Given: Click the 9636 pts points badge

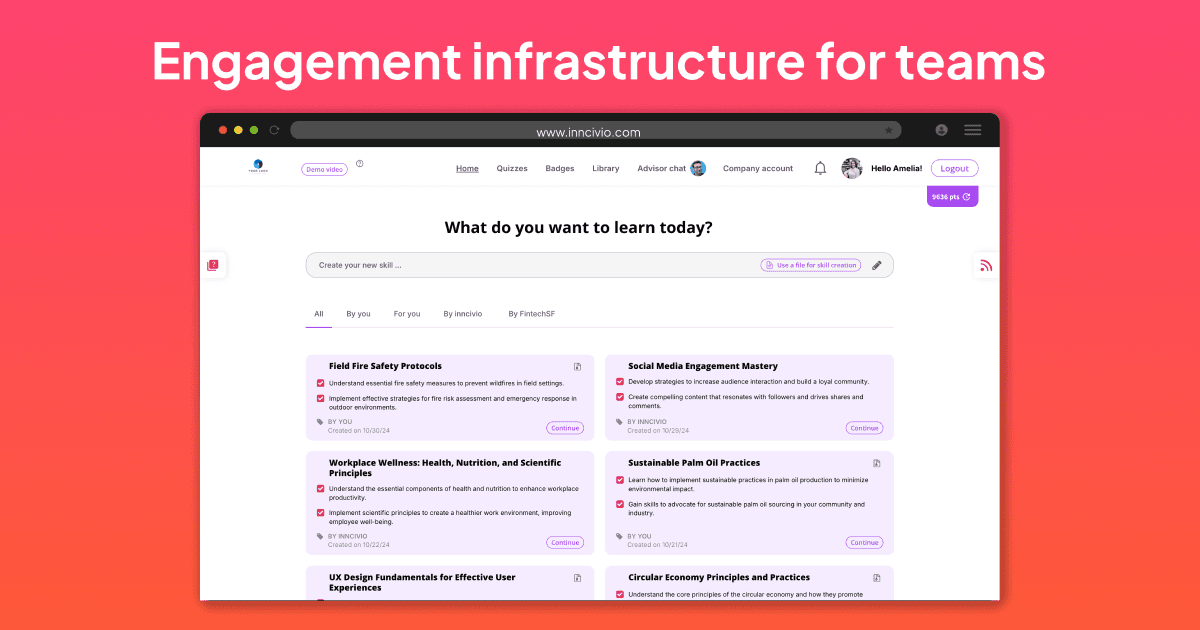Looking at the screenshot, I should point(953,197).
